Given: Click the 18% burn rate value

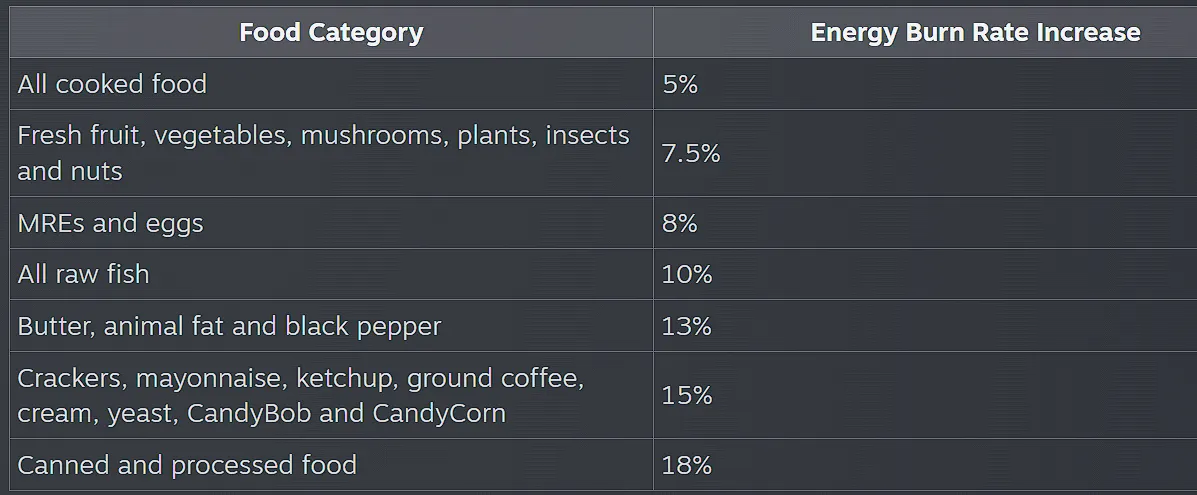Looking at the screenshot, I should click(x=687, y=465).
